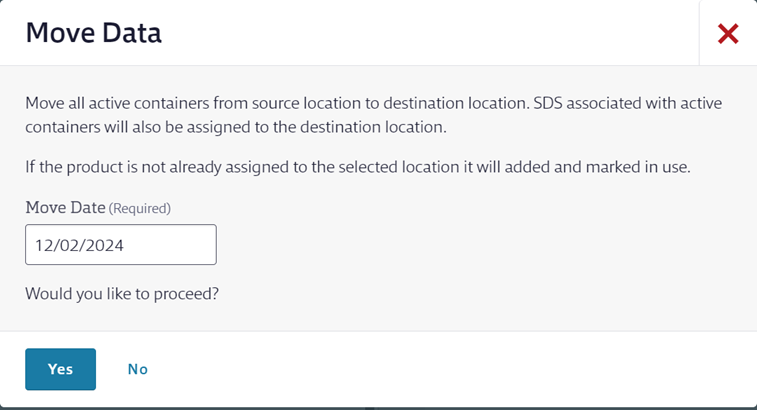Click the sentence about product marked in use
This screenshot has width=757, height=410.
point(358,167)
